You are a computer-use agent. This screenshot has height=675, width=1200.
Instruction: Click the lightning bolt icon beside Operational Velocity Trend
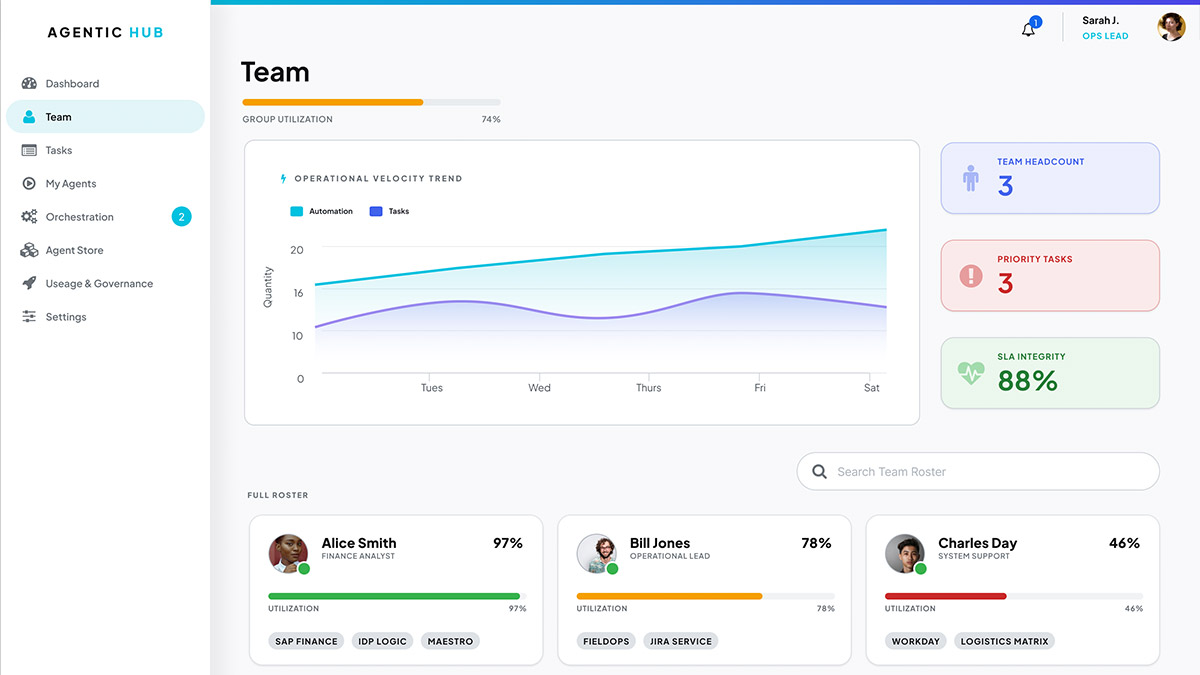click(283, 179)
